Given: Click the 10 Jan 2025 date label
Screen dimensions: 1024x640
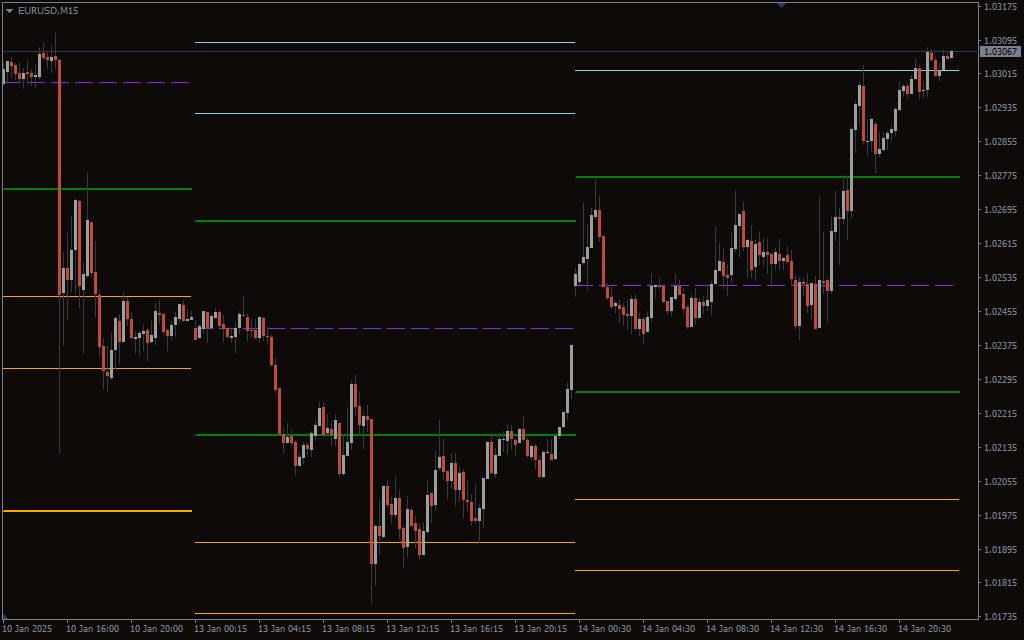Looking at the screenshot, I should [29, 629].
